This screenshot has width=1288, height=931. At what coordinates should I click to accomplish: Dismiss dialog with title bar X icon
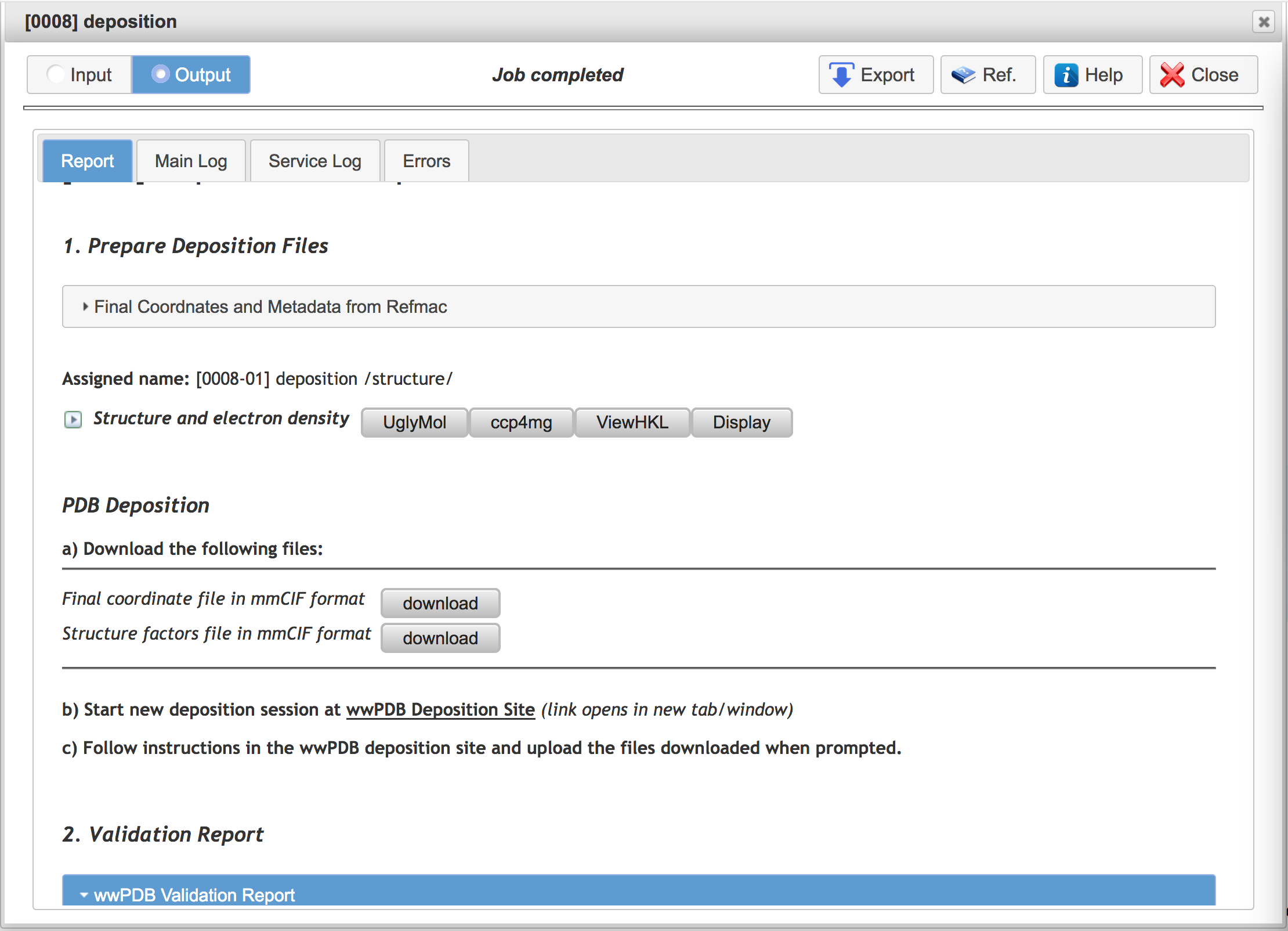[x=1264, y=22]
